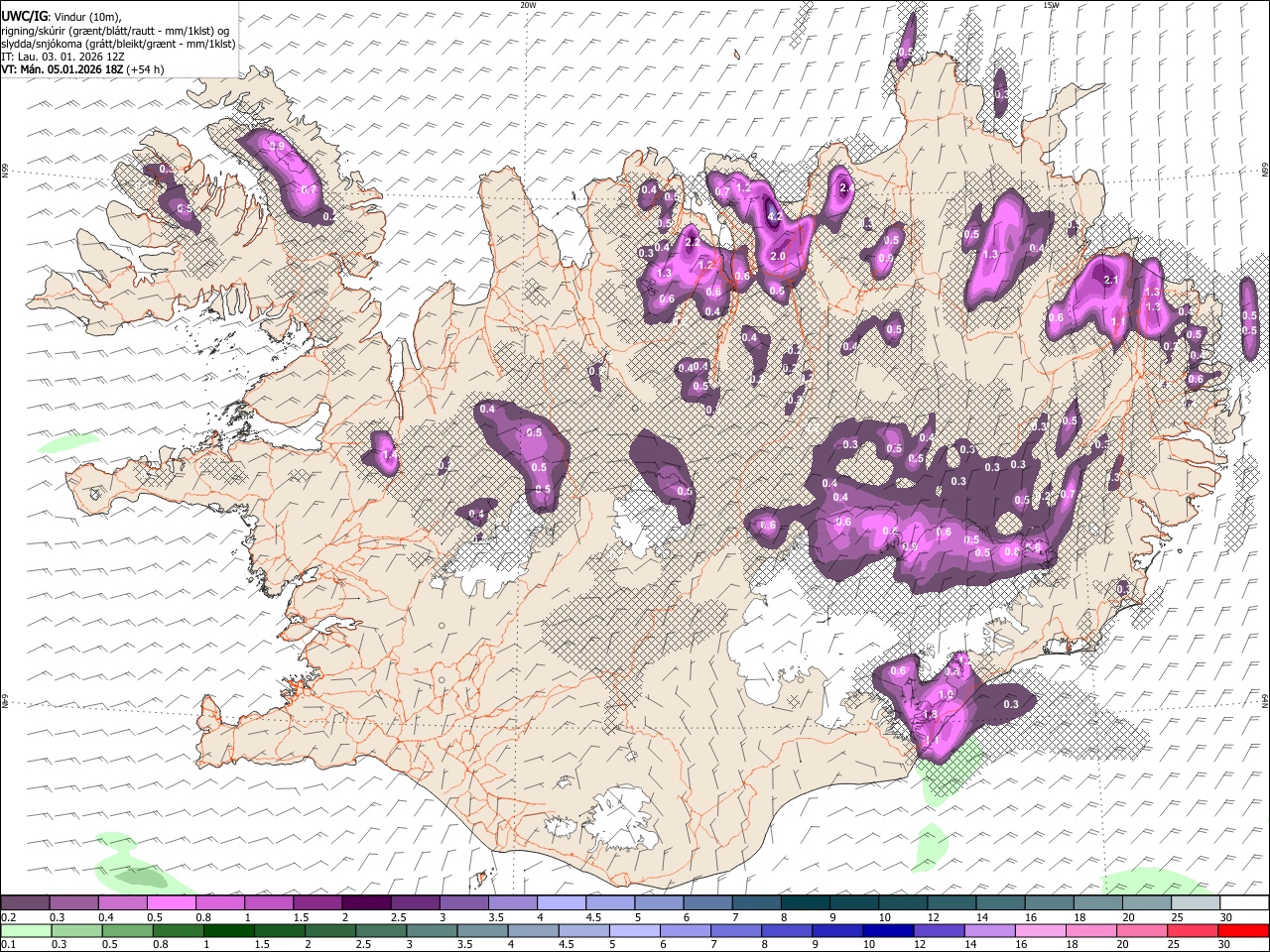The image size is (1270, 952).
Task: Click the dark green swatch labeled 0.8 in lower legend
Action: pyautogui.click(x=178, y=930)
